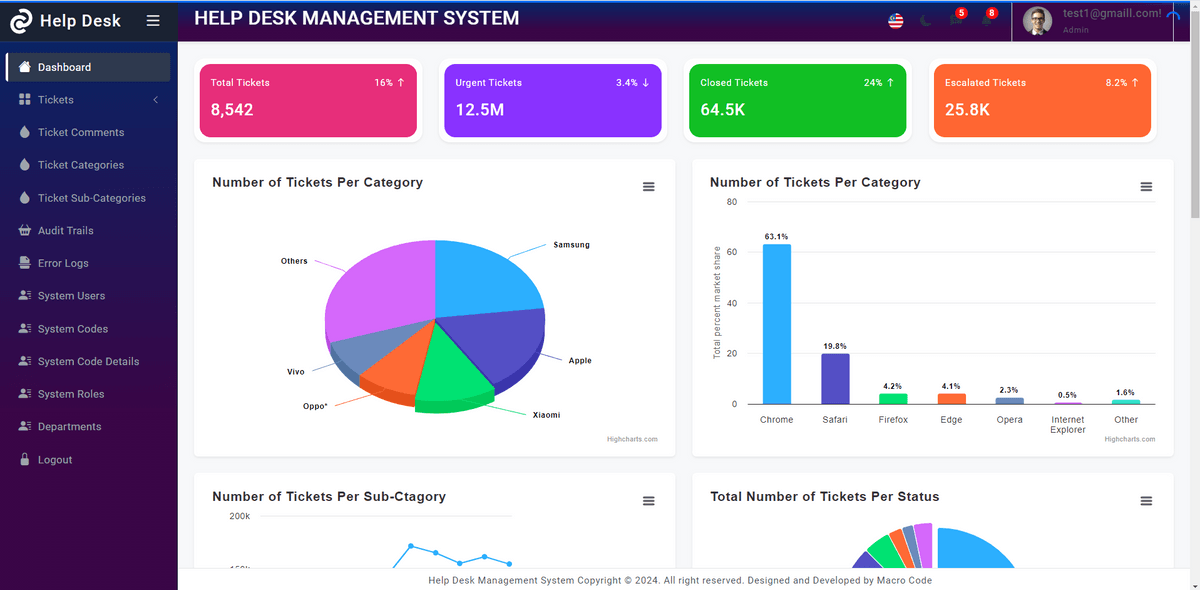Open Ticket Categories in the sidebar
The image size is (1200, 590).
[88, 165]
